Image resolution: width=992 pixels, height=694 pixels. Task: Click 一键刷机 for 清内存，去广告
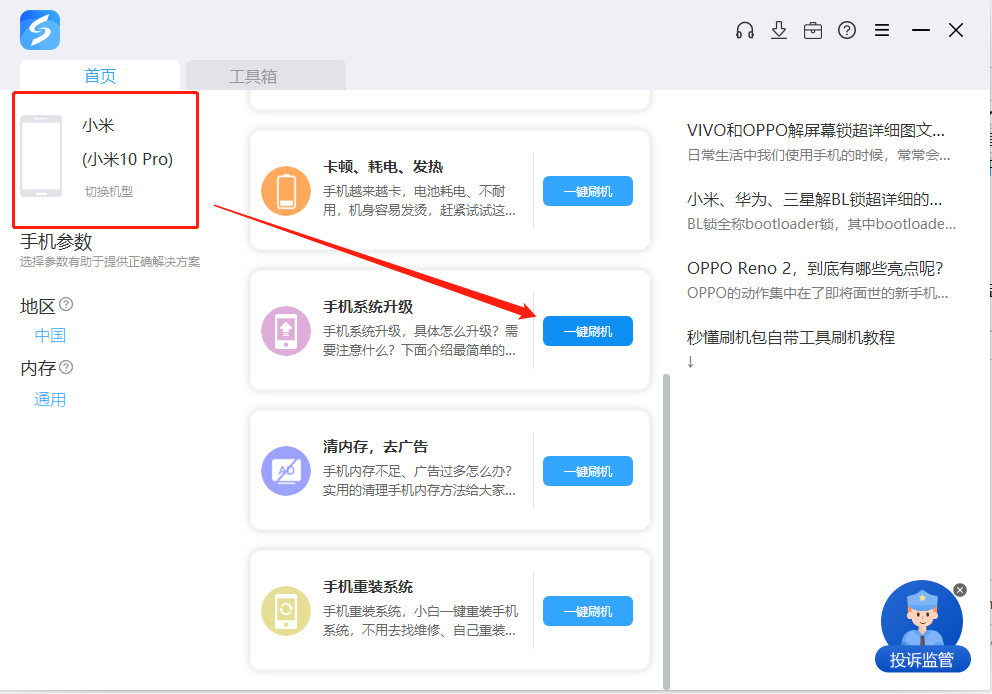click(588, 471)
